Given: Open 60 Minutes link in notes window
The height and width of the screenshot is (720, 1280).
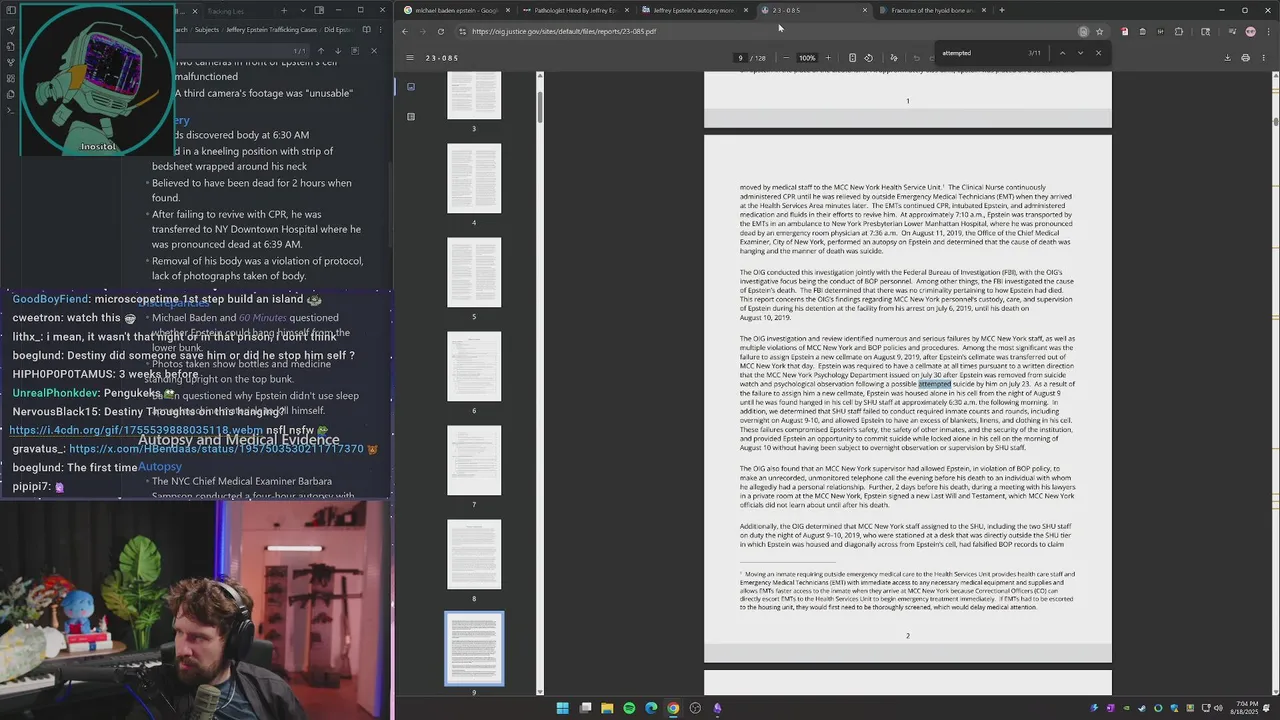Looking at the screenshot, I should [x=262, y=318].
